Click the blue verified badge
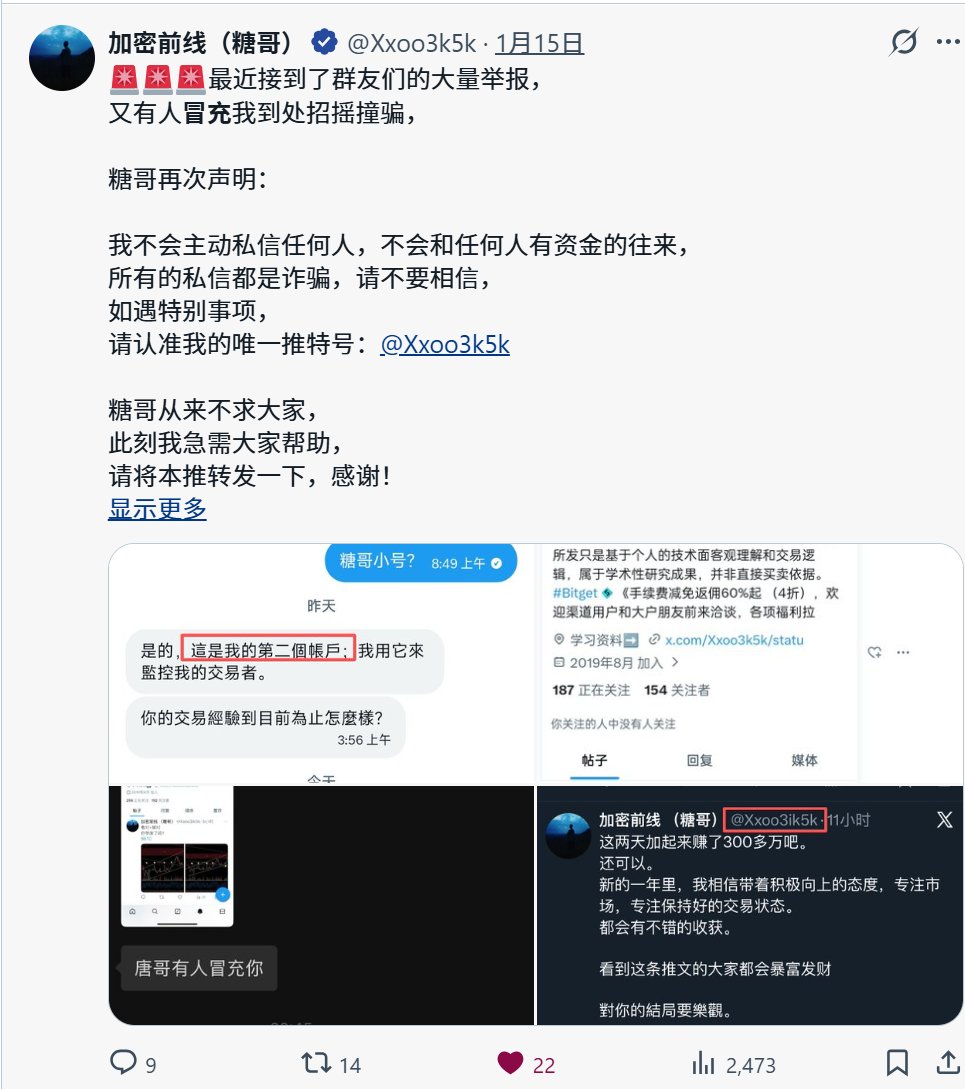The image size is (965, 1089). click(324, 42)
